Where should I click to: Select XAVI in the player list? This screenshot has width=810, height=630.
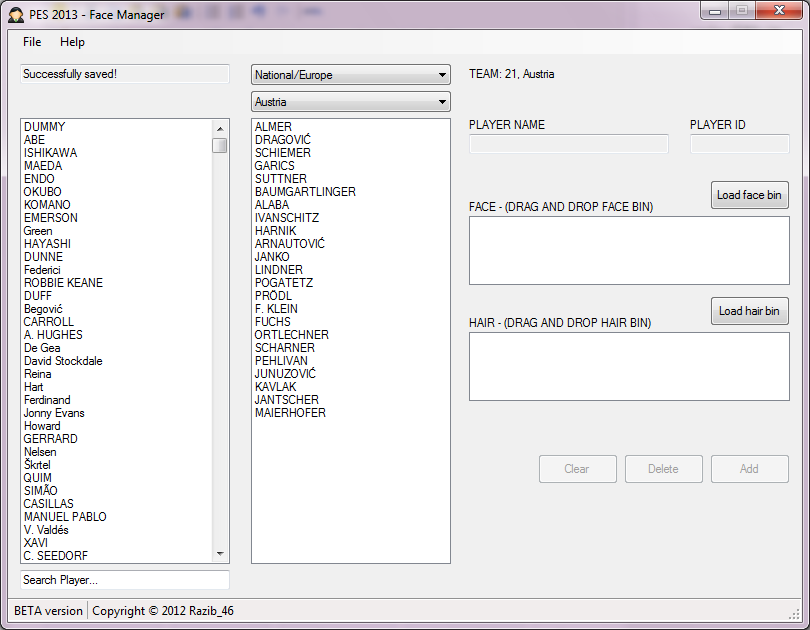tap(117, 543)
